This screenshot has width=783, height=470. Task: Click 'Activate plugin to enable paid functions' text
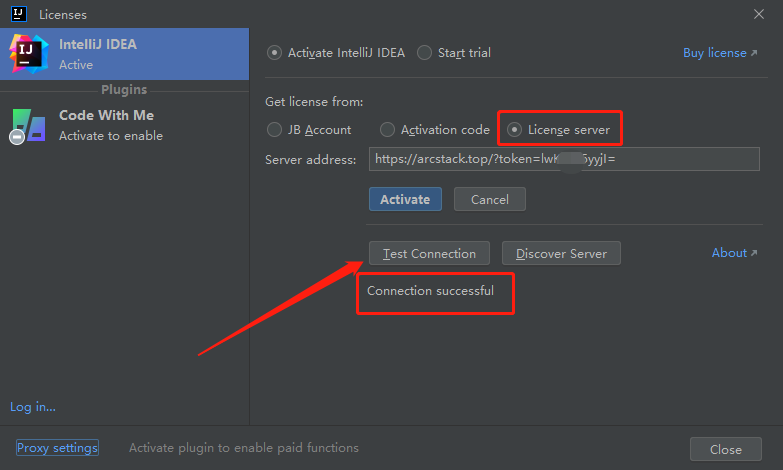[244, 448]
